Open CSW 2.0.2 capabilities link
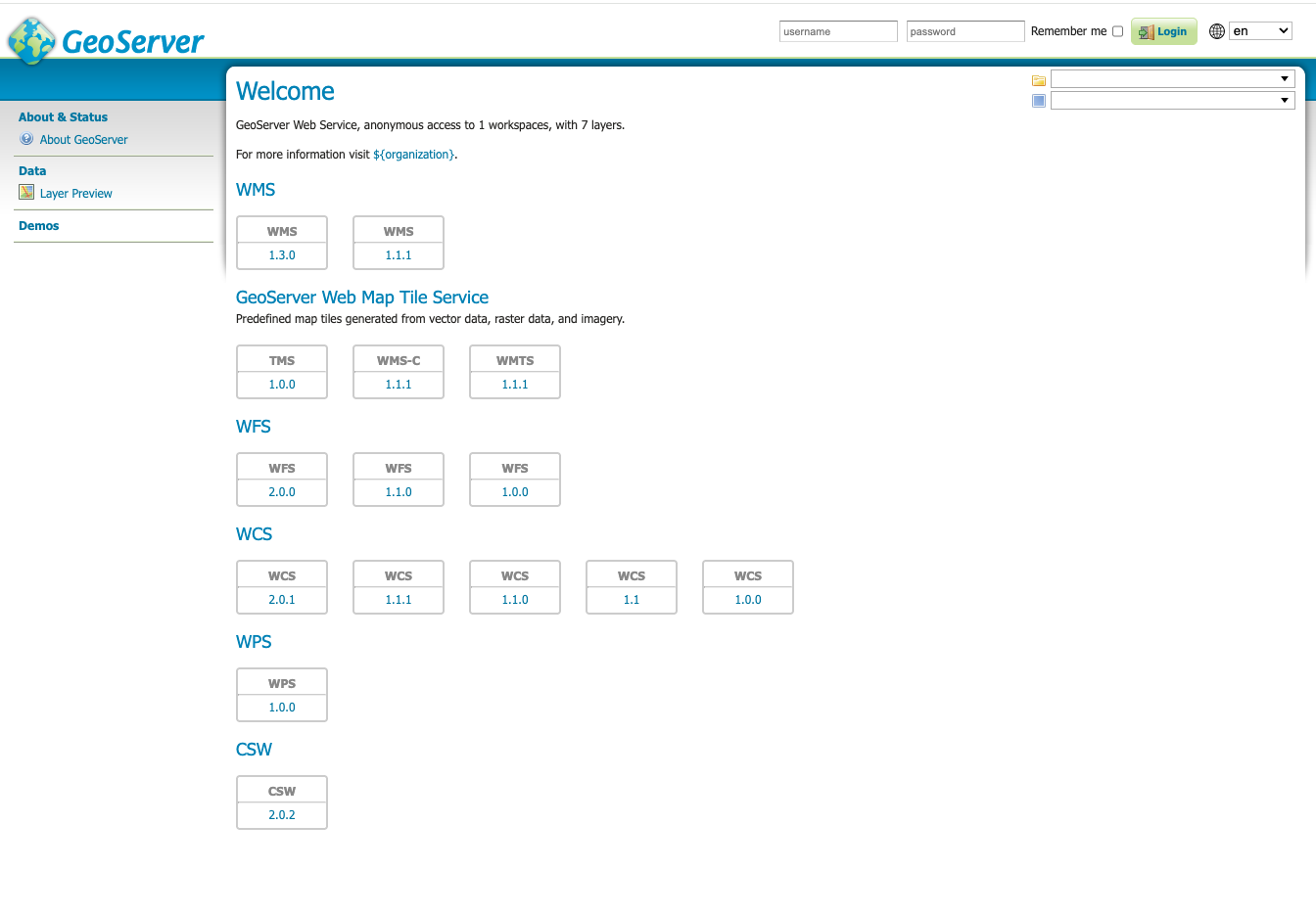The image size is (1316, 916). [282, 815]
